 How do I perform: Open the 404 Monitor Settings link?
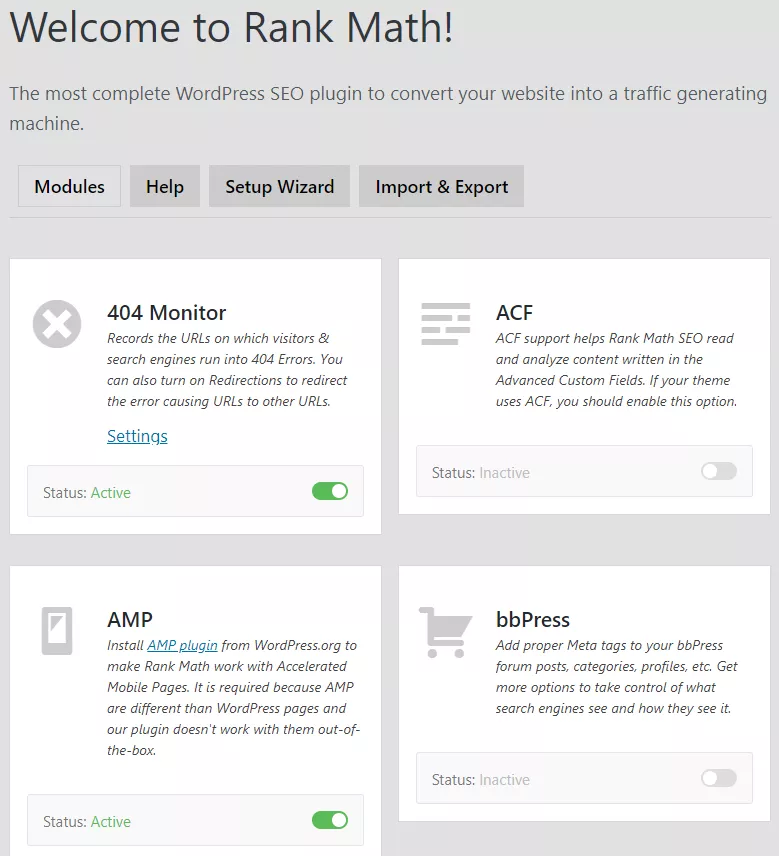pyautogui.click(x=137, y=436)
